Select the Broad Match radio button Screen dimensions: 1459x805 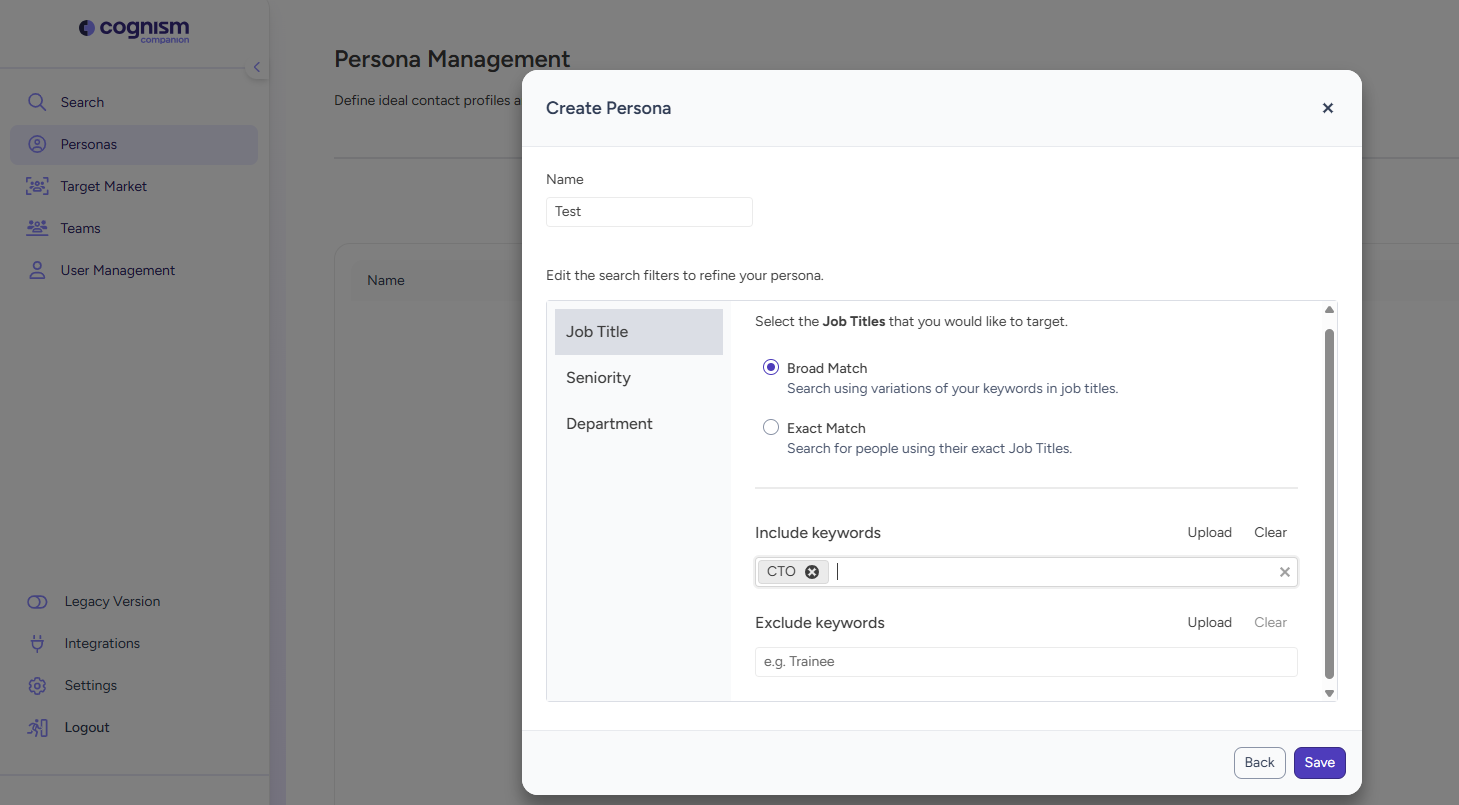[x=771, y=368]
